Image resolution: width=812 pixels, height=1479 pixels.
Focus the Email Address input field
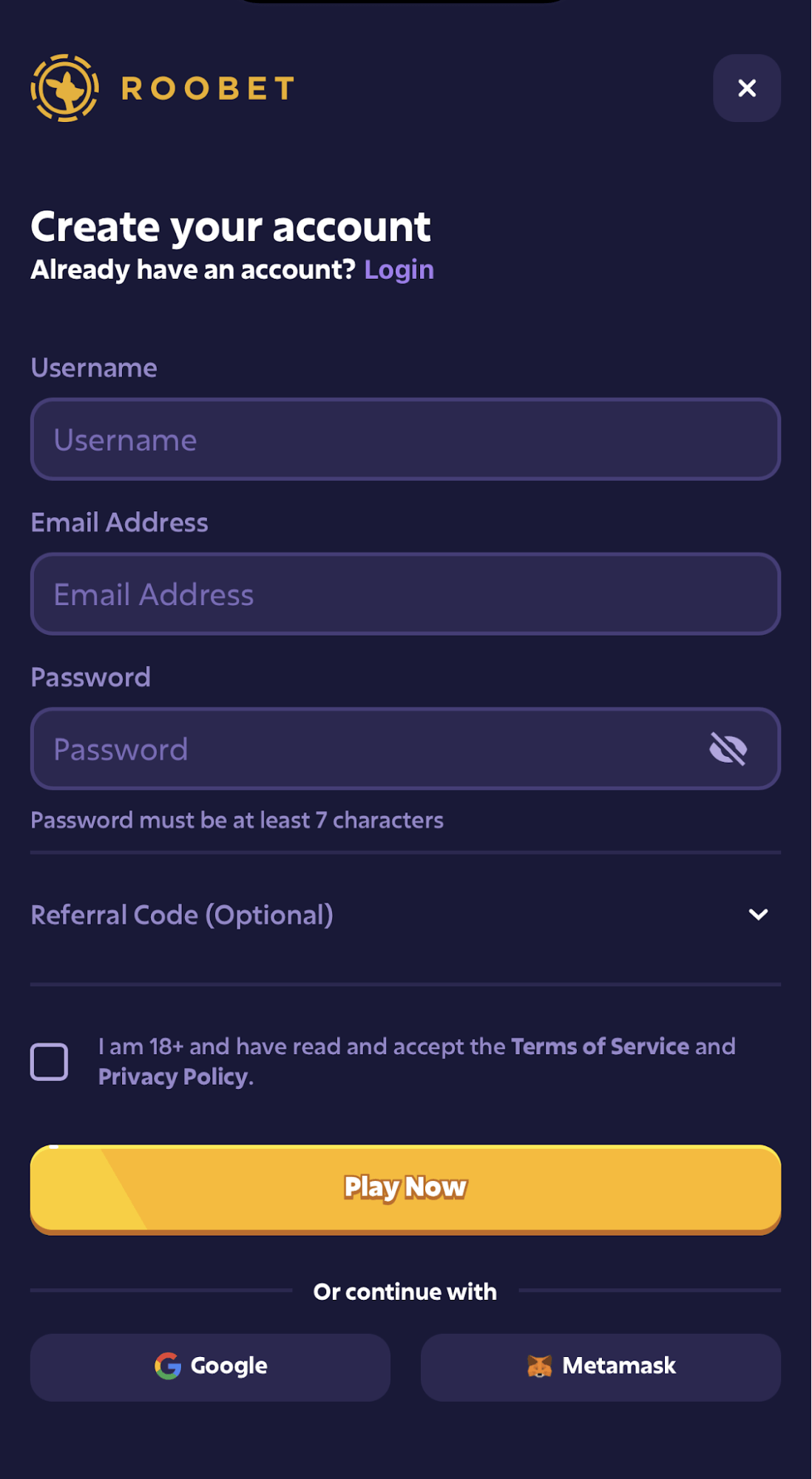405,594
